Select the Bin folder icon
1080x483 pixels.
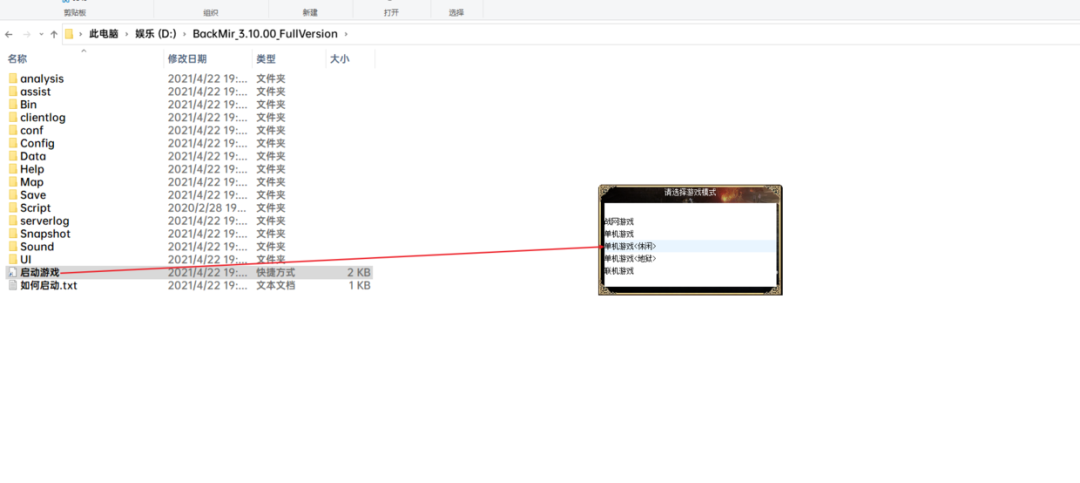tap(13, 105)
